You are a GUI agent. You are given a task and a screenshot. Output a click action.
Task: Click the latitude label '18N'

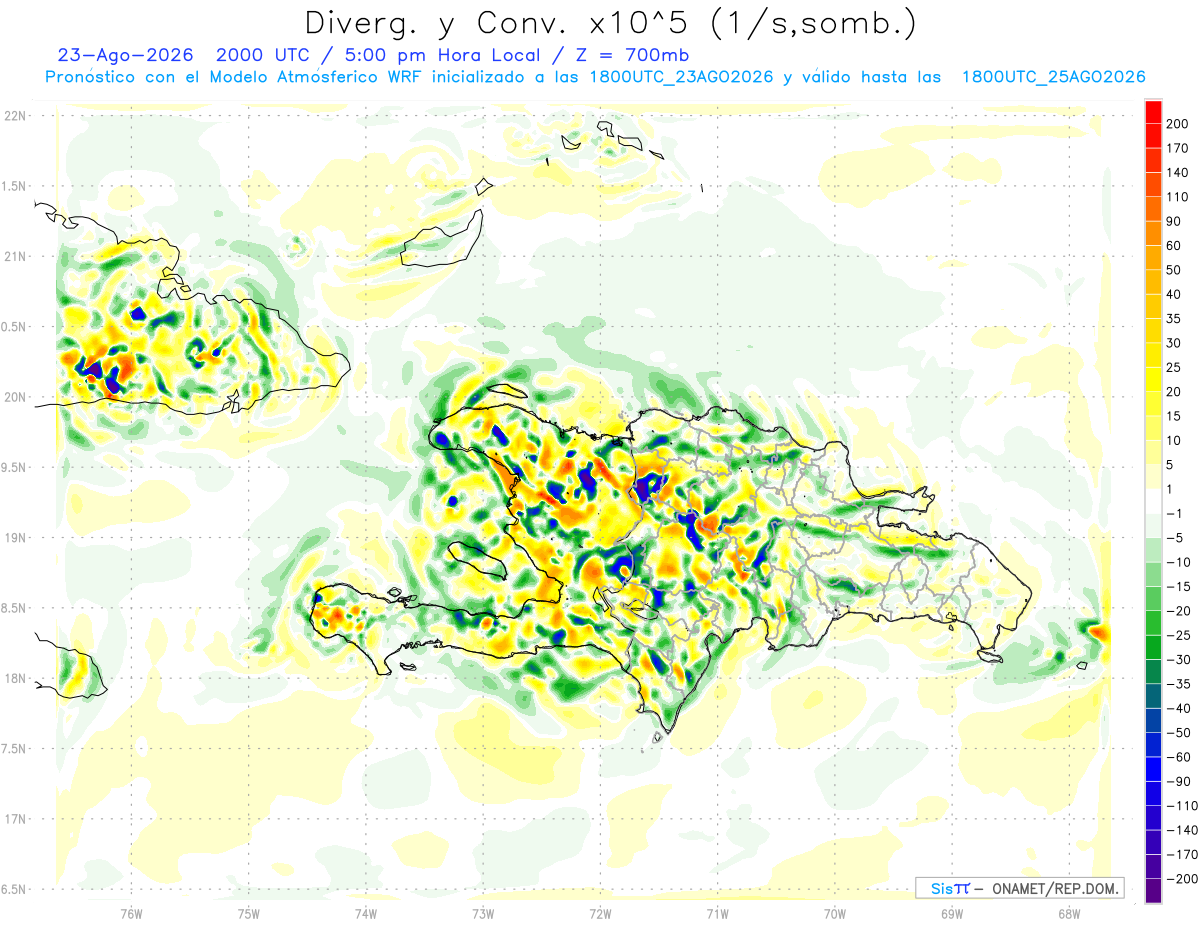tap(17, 678)
